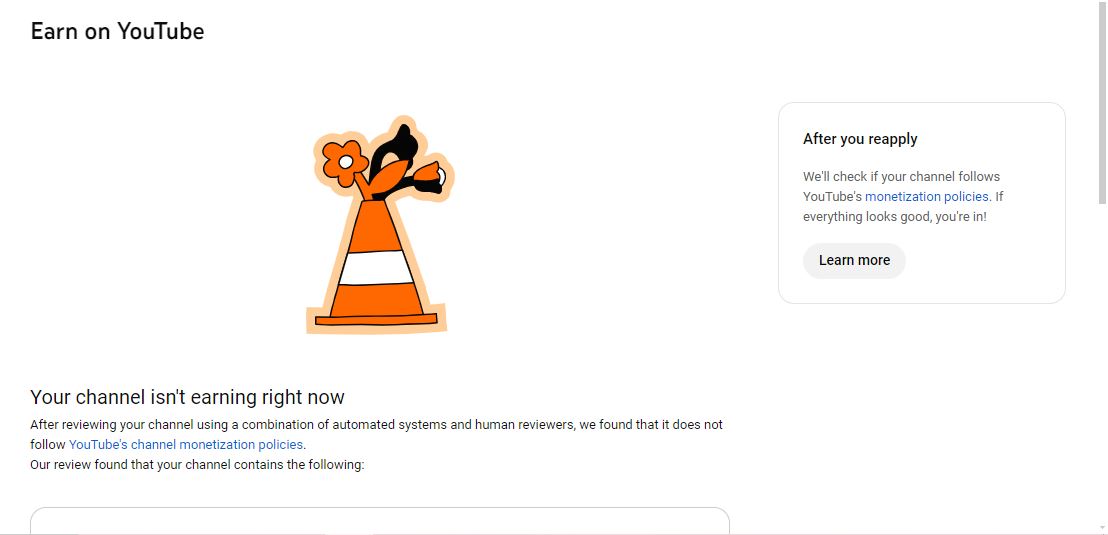The image size is (1108, 535).
Task: Click the Learn more button
Action: 854,261
